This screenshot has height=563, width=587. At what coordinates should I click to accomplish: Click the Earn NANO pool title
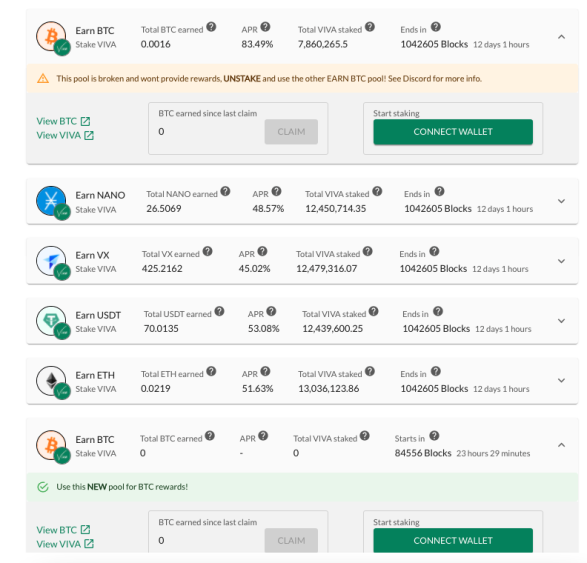point(100,195)
